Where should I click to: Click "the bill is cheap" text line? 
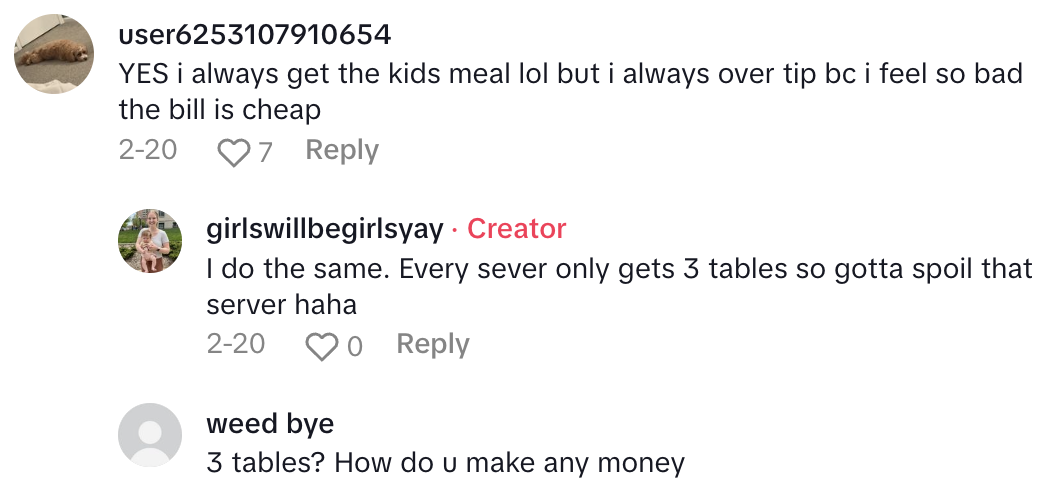[x=233, y=109]
